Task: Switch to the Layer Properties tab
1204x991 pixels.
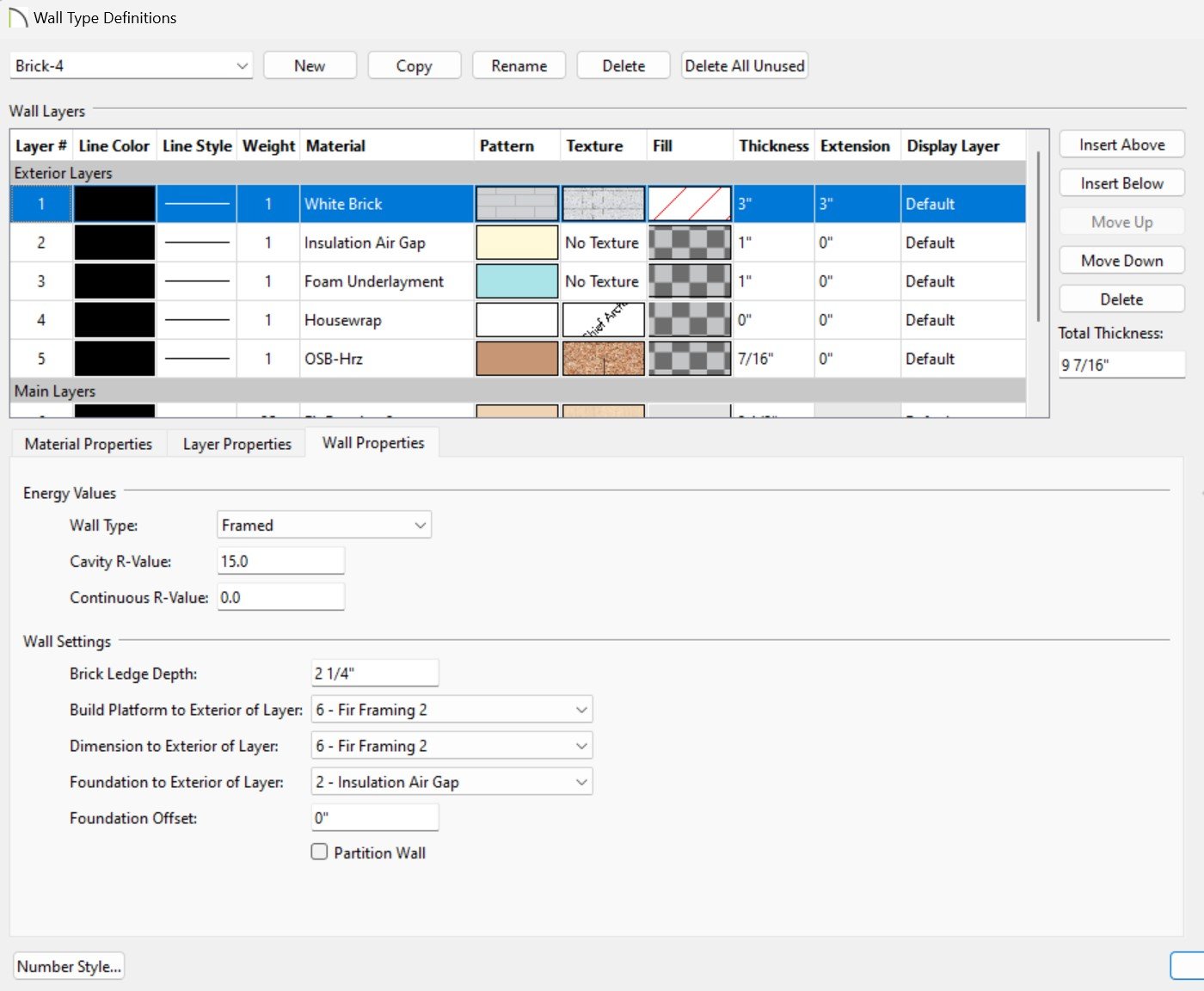Action: pos(236,444)
